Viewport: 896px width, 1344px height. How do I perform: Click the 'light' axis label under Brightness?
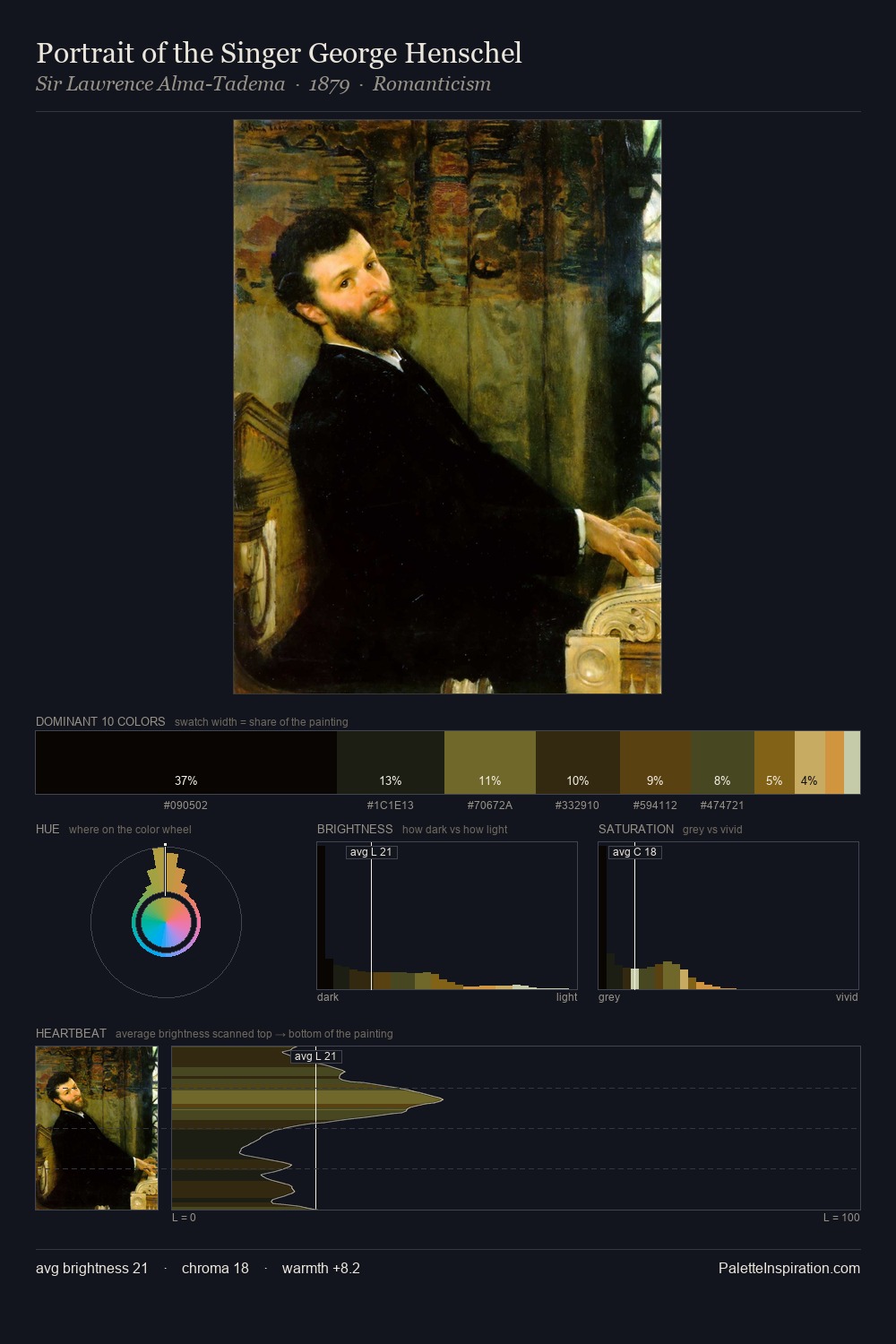coord(566,997)
